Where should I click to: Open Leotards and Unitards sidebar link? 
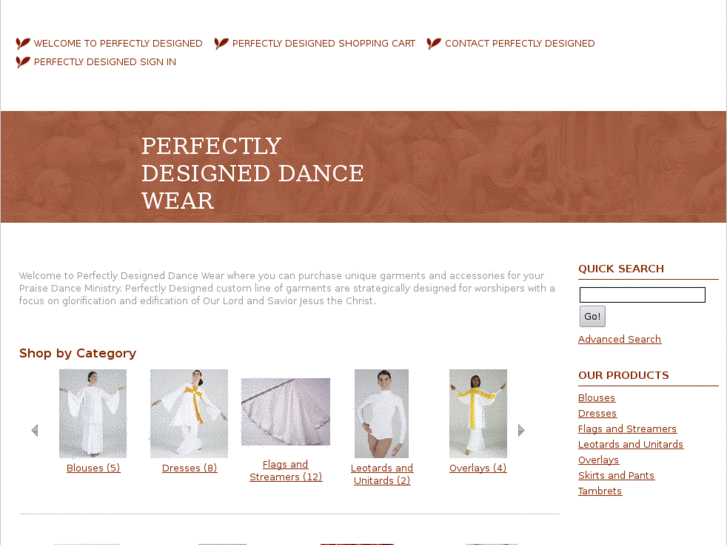coord(631,444)
